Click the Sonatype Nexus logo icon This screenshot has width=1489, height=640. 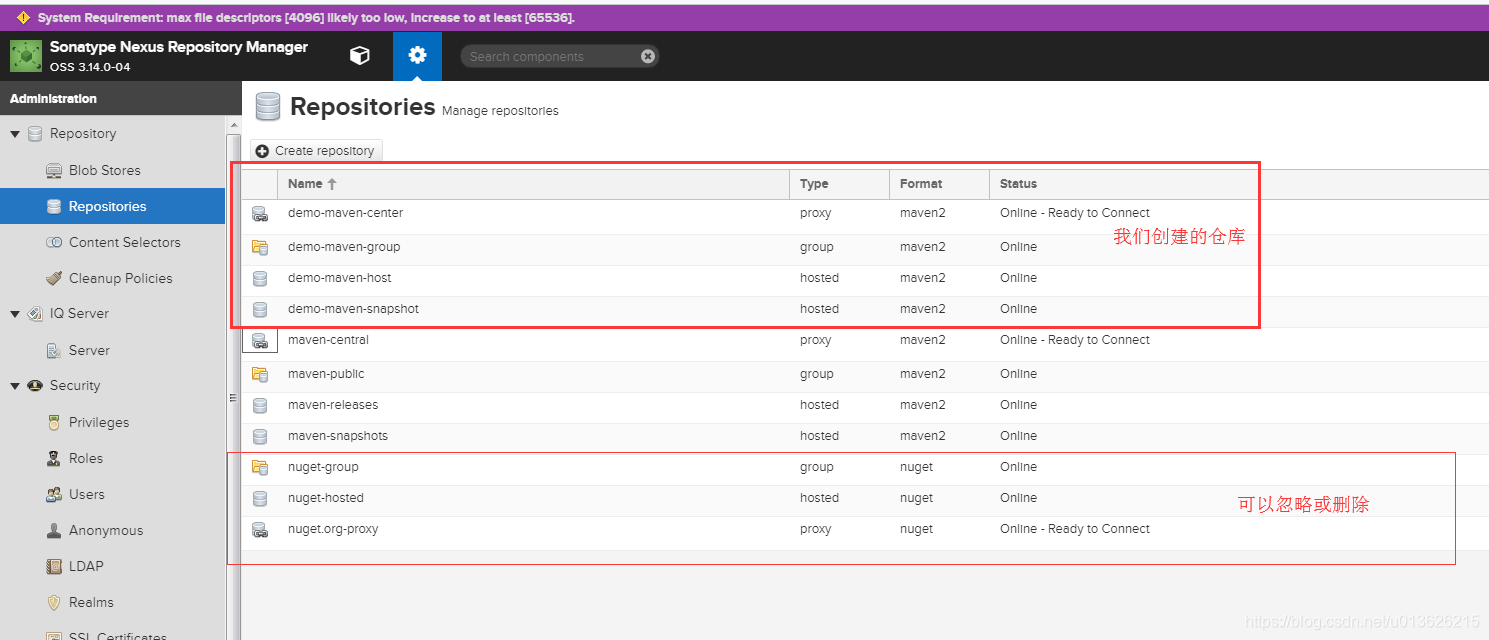[x=26, y=56]
